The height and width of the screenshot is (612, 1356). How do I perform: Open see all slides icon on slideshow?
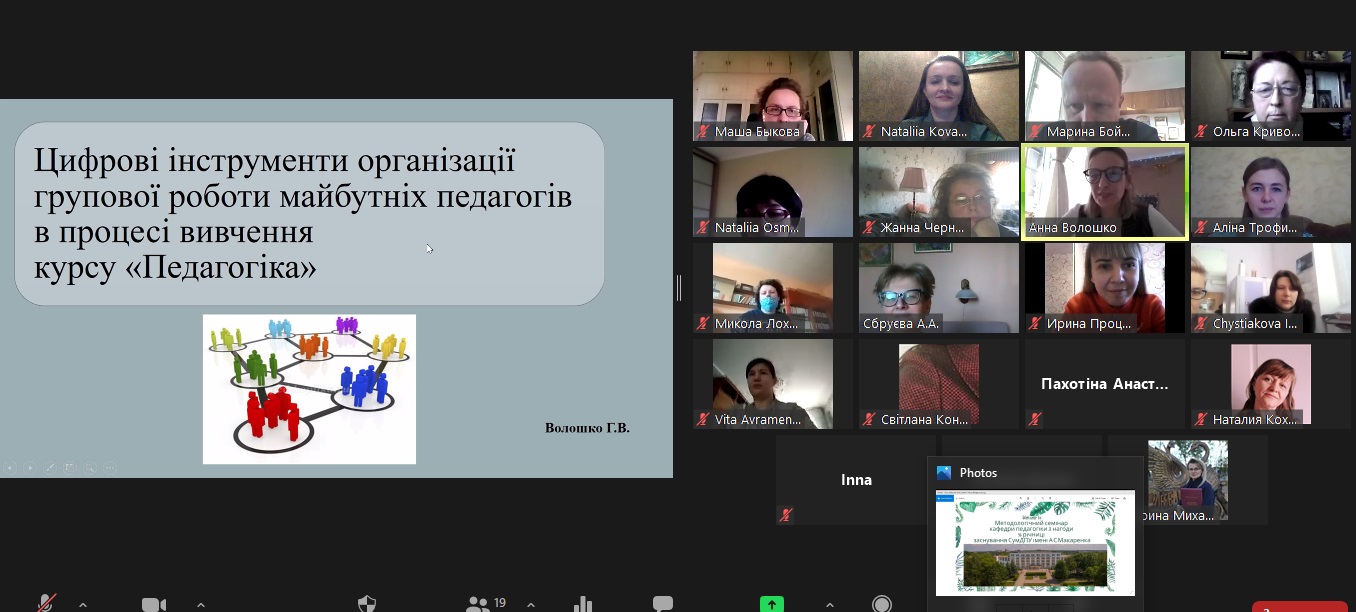point(70,467)
